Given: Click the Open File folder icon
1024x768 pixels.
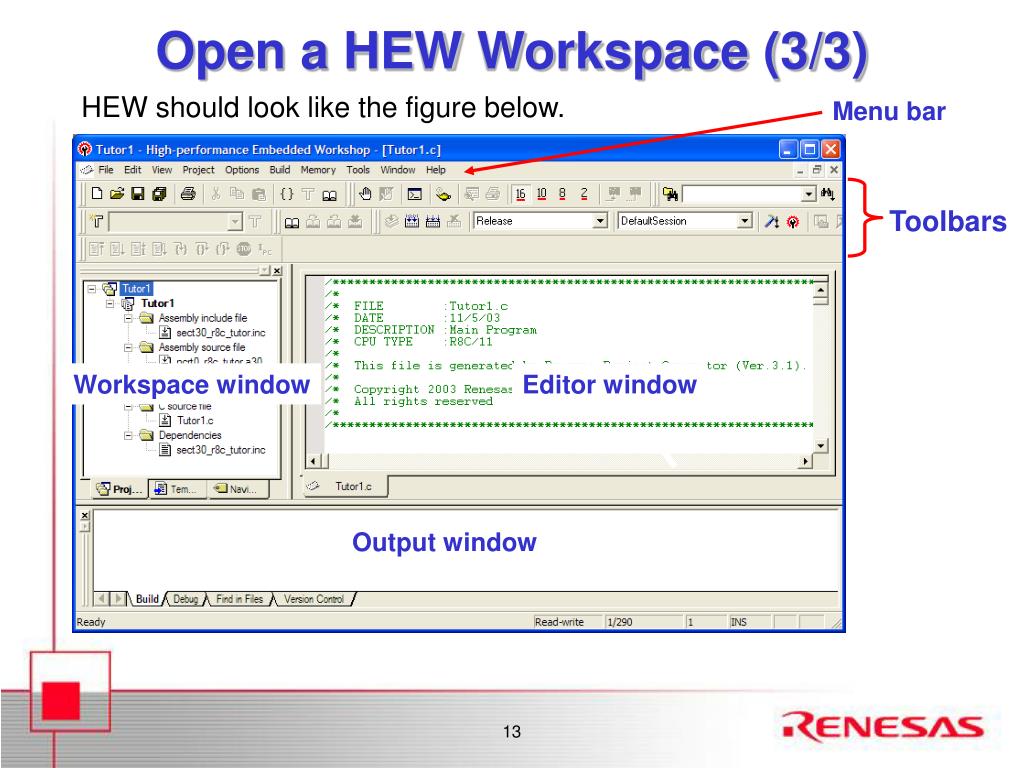Looking at the screenshot, I should point(117,193).
